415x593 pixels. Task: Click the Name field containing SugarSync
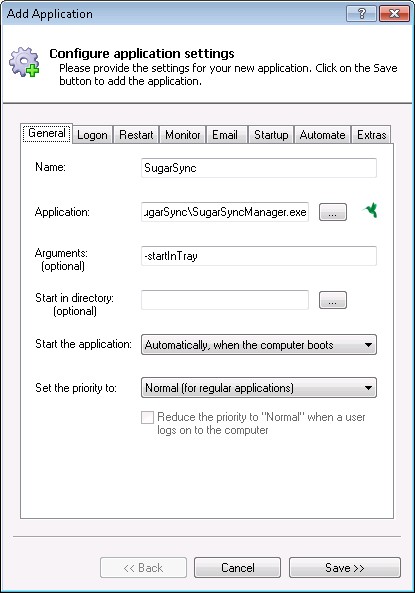click(259, 168)
